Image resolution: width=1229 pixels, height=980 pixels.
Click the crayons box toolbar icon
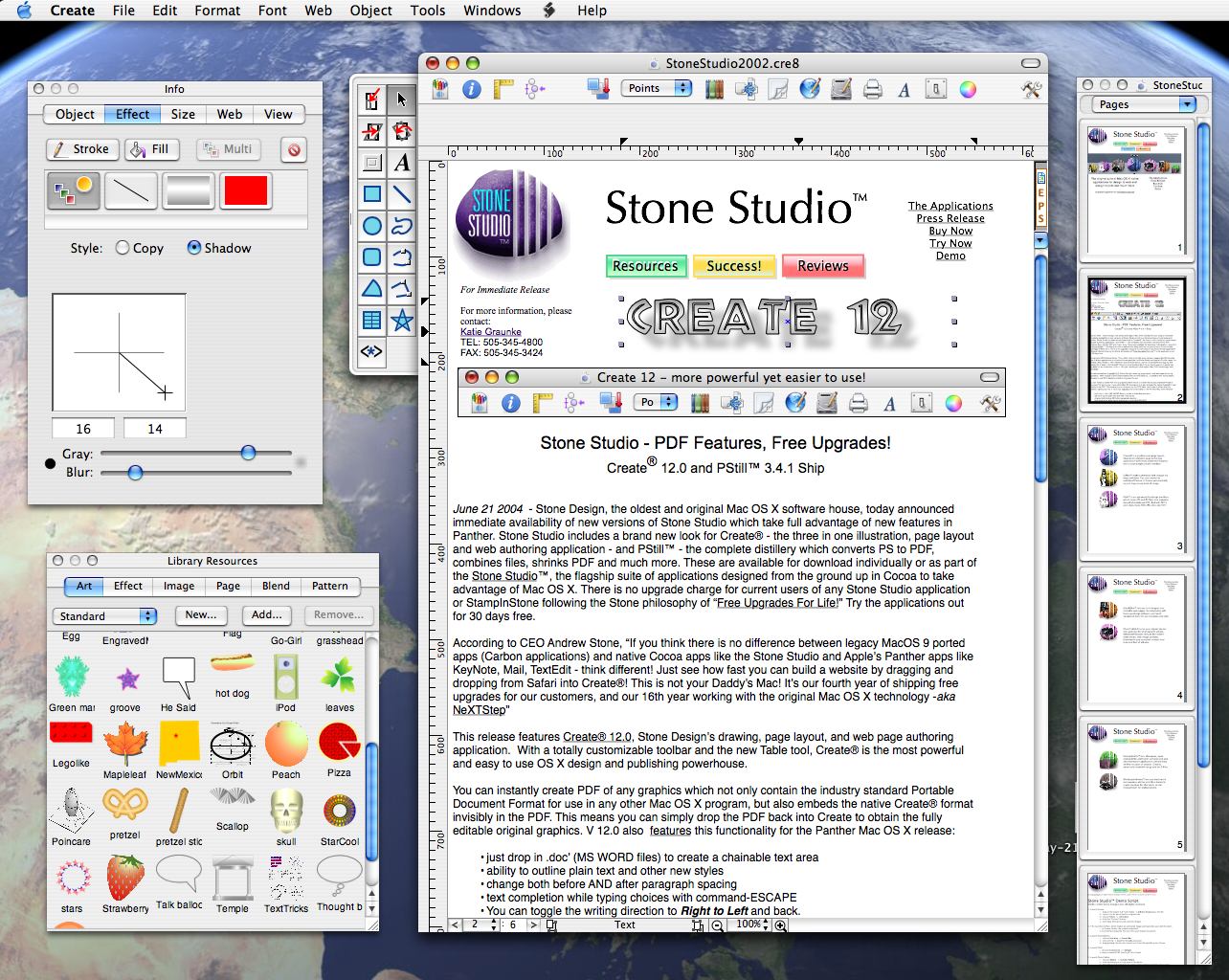pyautogui.click(x=439, y=89)
